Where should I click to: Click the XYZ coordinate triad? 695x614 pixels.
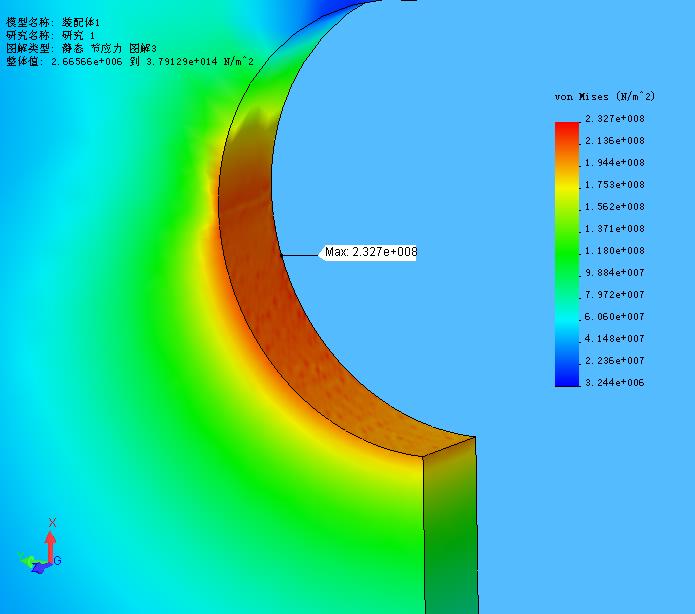click(40, 547)
